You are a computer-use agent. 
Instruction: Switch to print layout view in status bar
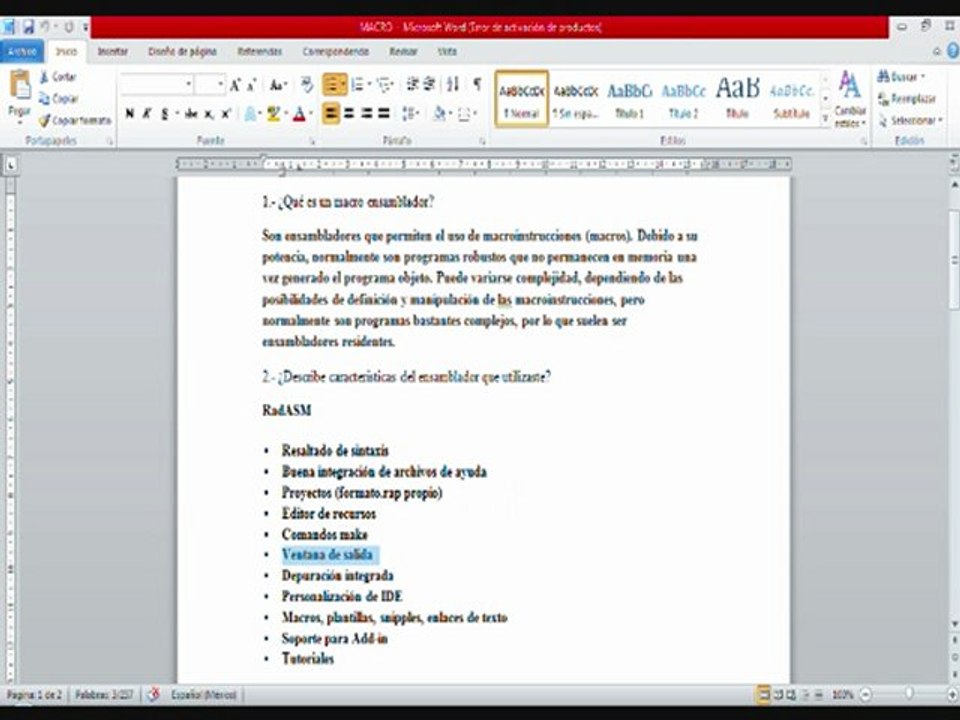pyautogui.click(x=763, y=694)
